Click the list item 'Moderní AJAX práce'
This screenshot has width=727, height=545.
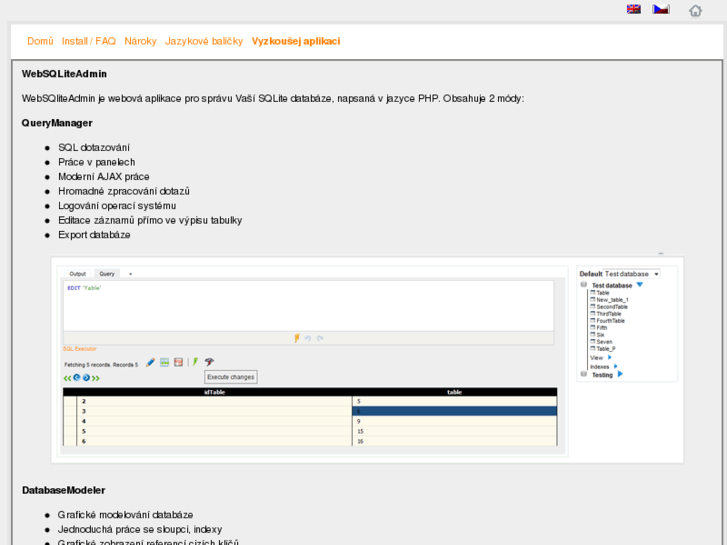pyautogui.click(x=103, y=177)
